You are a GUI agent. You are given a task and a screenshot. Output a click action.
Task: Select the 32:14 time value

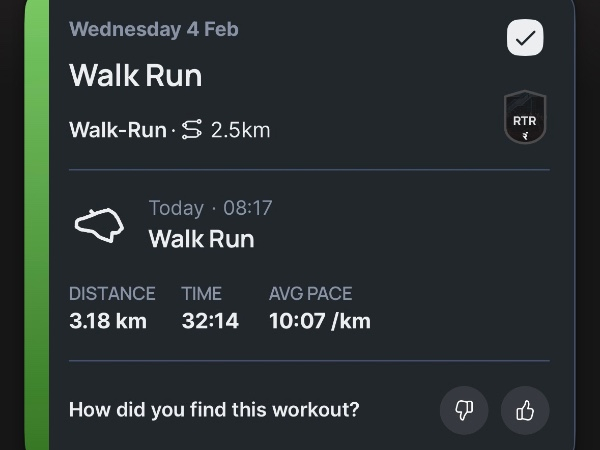(x=210, y=321)
